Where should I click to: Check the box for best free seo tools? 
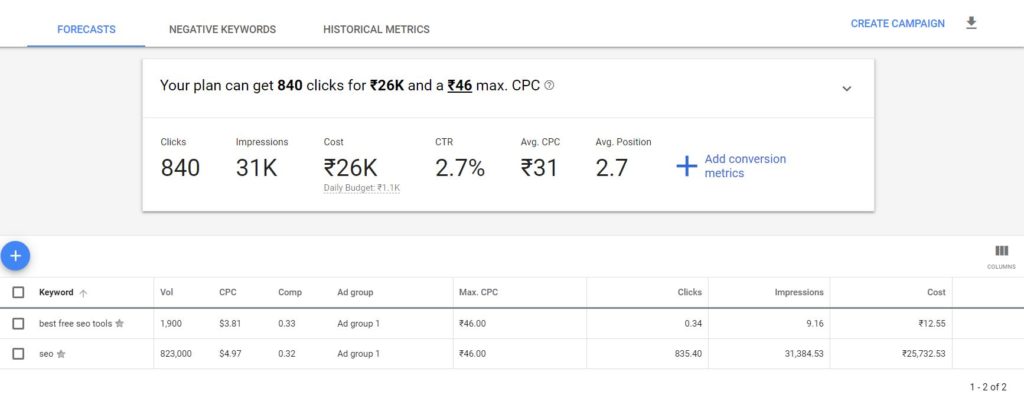coord(18,323)
